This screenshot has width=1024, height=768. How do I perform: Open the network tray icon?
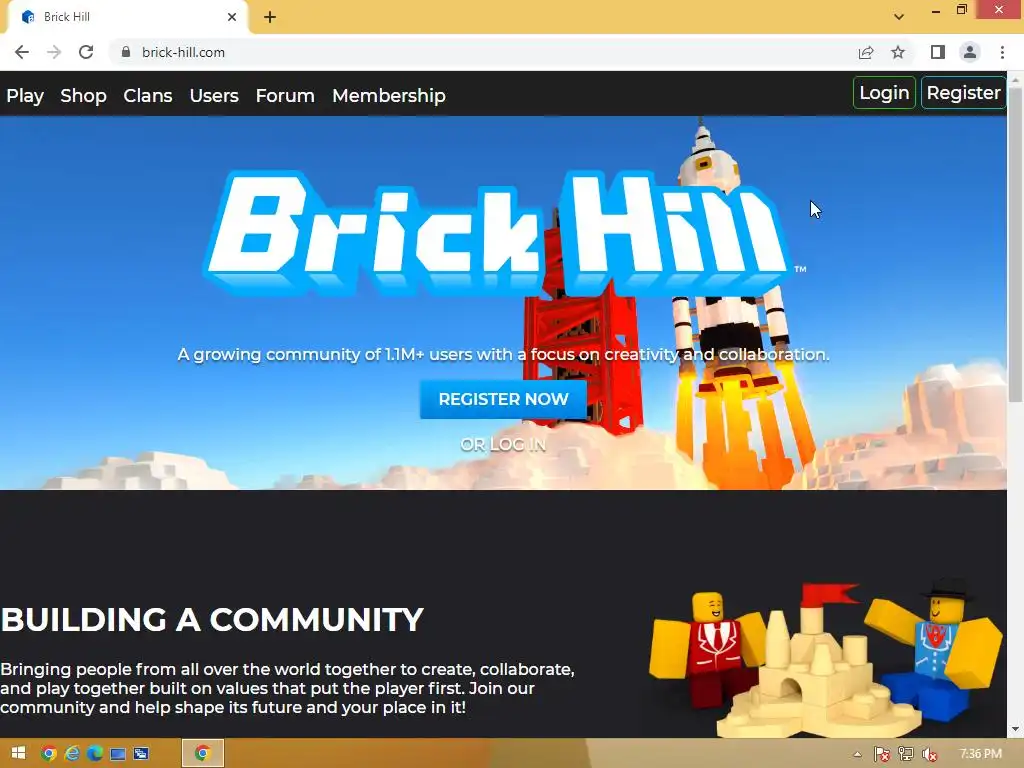906,755
